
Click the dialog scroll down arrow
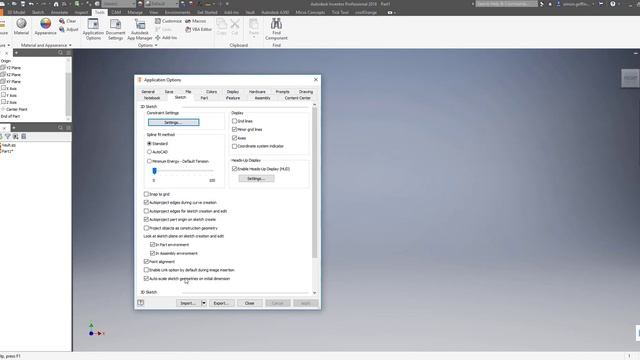pos(314,293)
